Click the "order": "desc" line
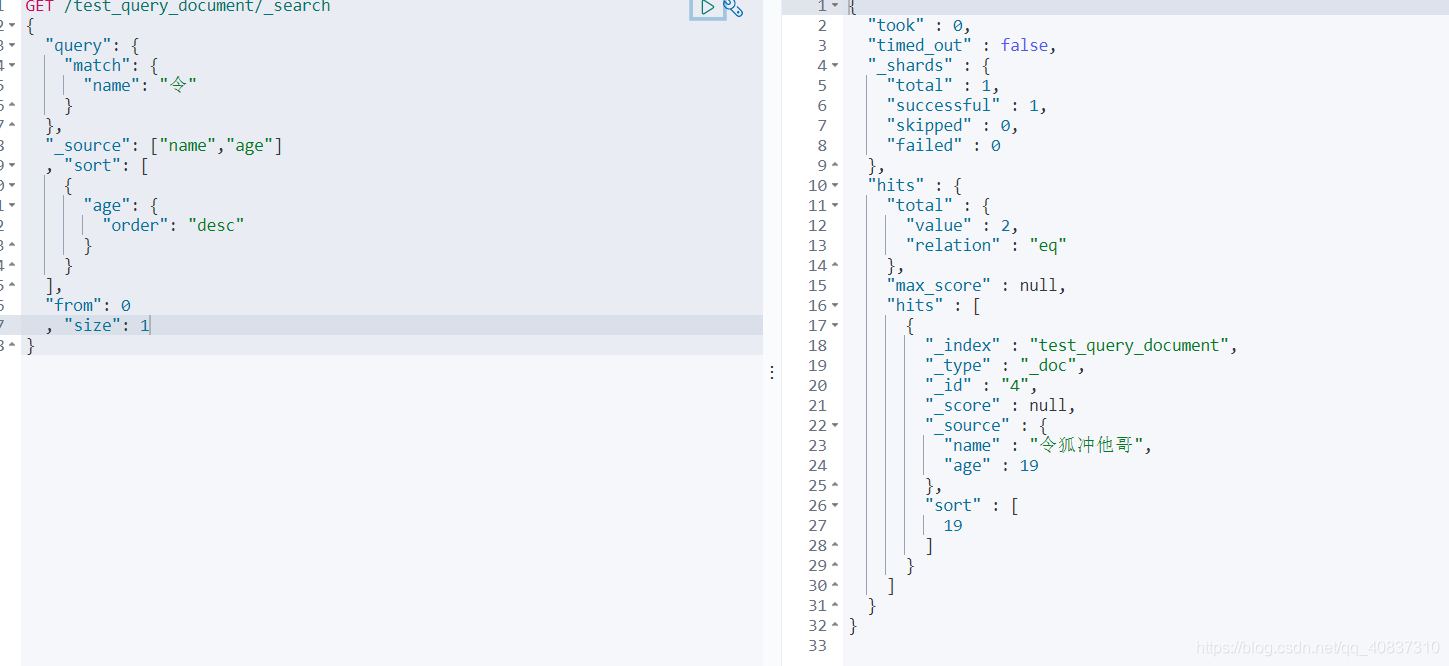The width and height of the screenshot is (1449, 666). pyautogui.click(x=173, y=225)
